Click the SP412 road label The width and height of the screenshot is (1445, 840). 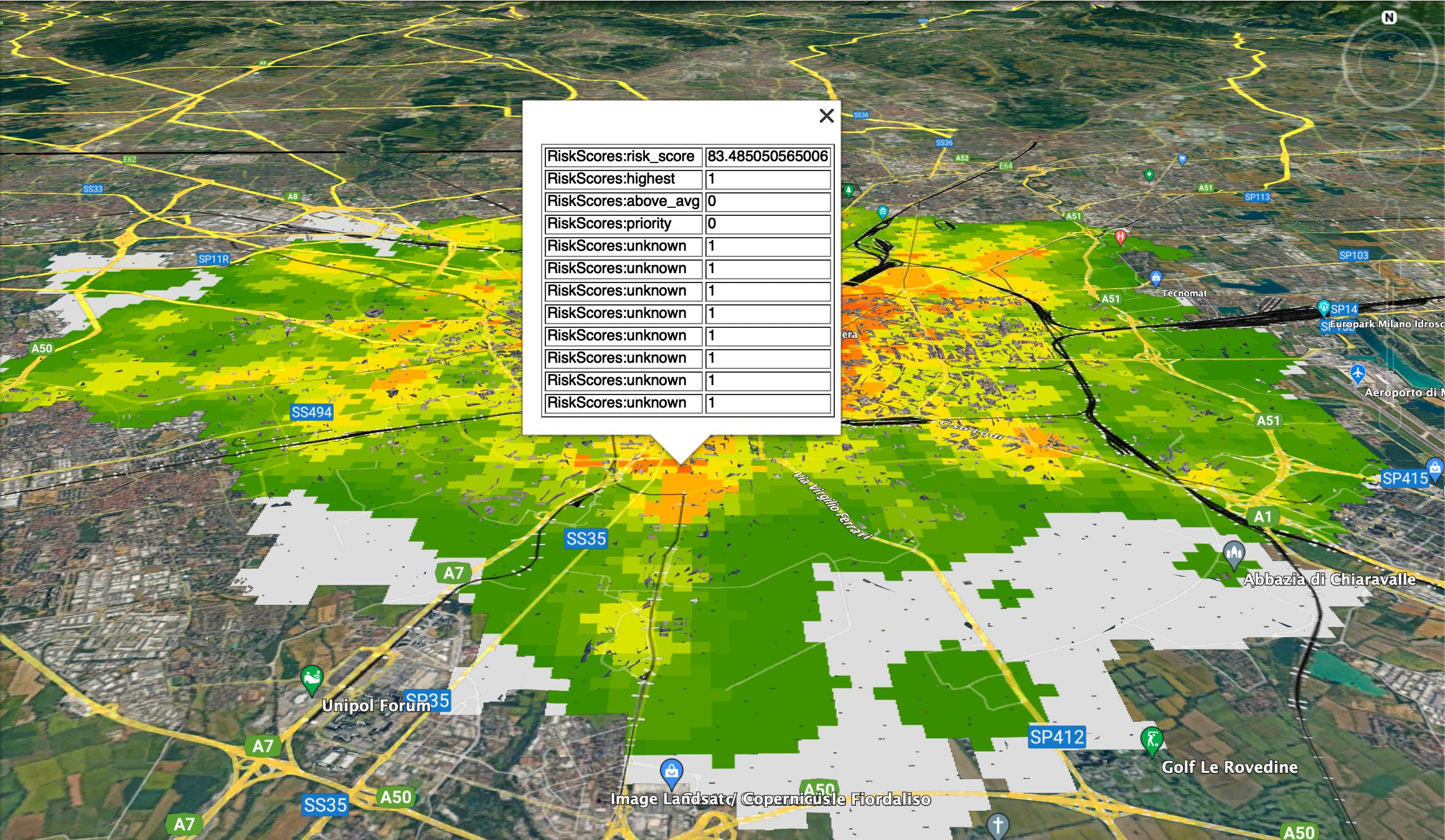(1057, 737)
